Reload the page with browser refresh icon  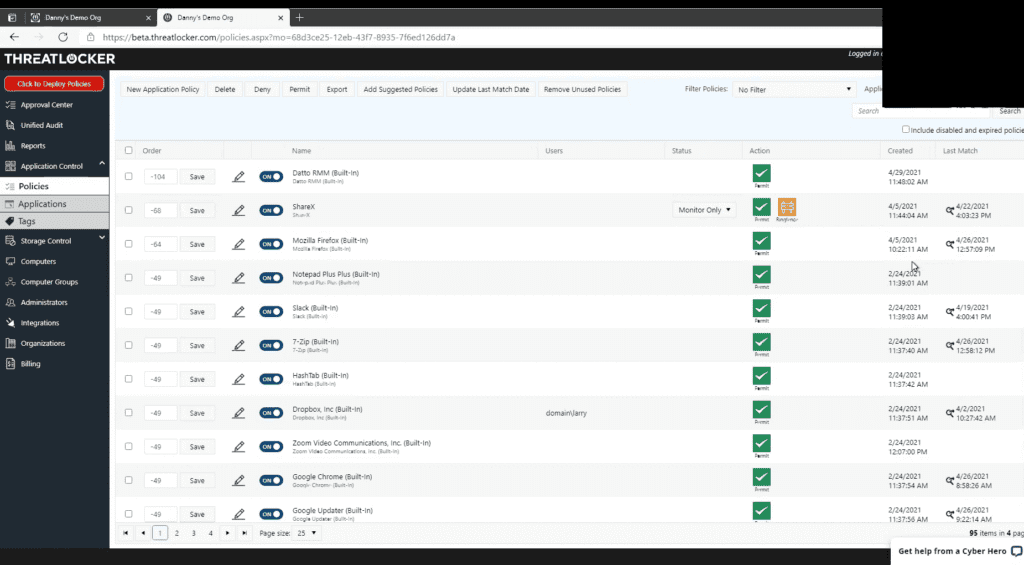(x=63, y=37)
